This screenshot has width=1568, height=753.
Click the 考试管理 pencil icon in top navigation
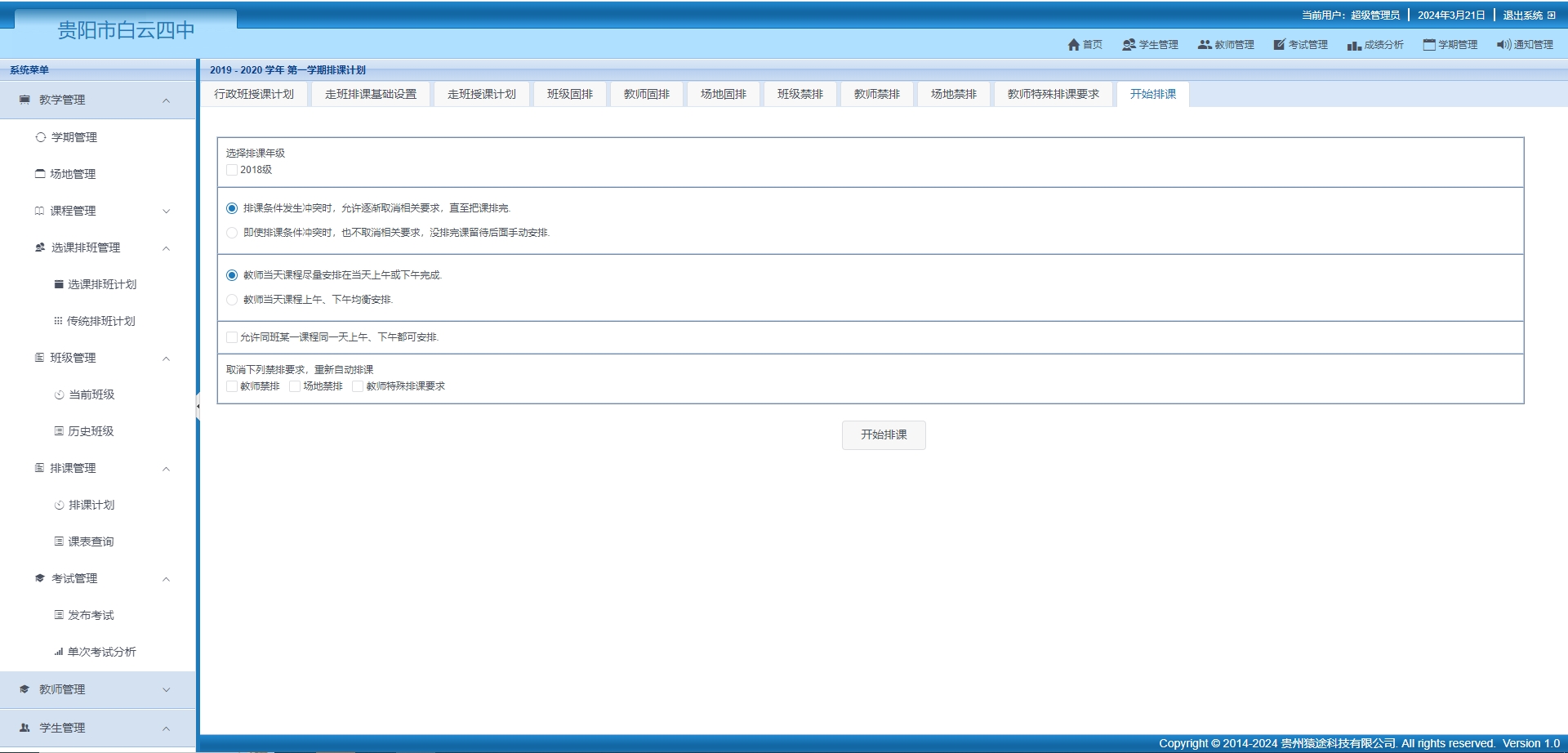click(1279, 45)
